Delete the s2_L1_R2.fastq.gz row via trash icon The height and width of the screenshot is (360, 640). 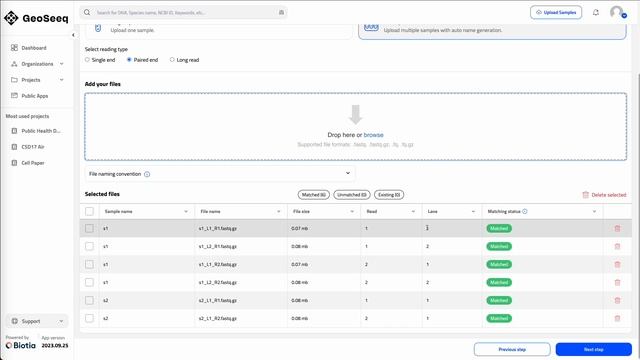(617, 318)
